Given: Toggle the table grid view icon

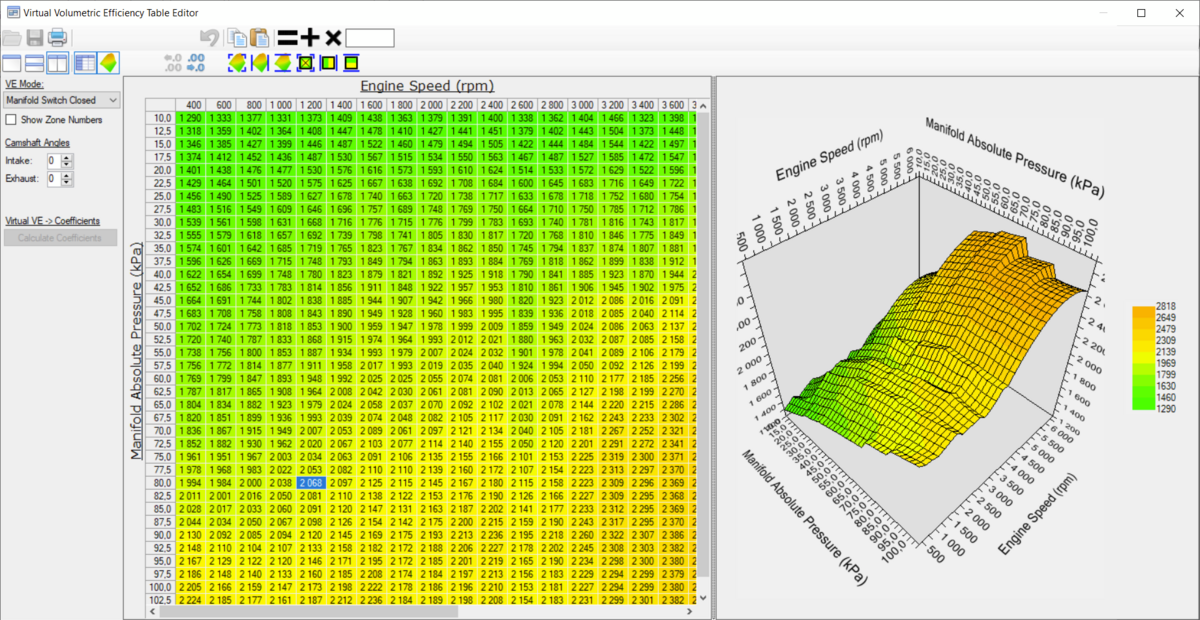Looking at the screenshot, I should (x=86, y=63).
